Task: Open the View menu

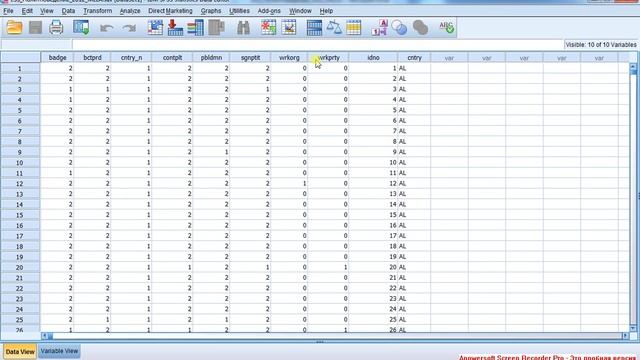Action: click(x=47, y=11)
